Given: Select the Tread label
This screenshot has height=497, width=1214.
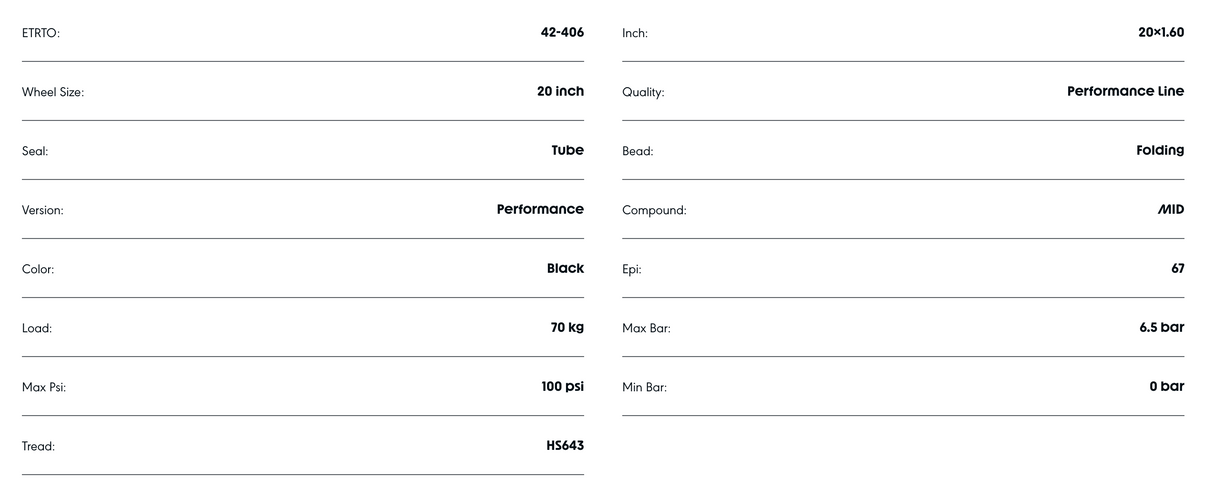Looking at the screenshot, I should coord(38,446).
